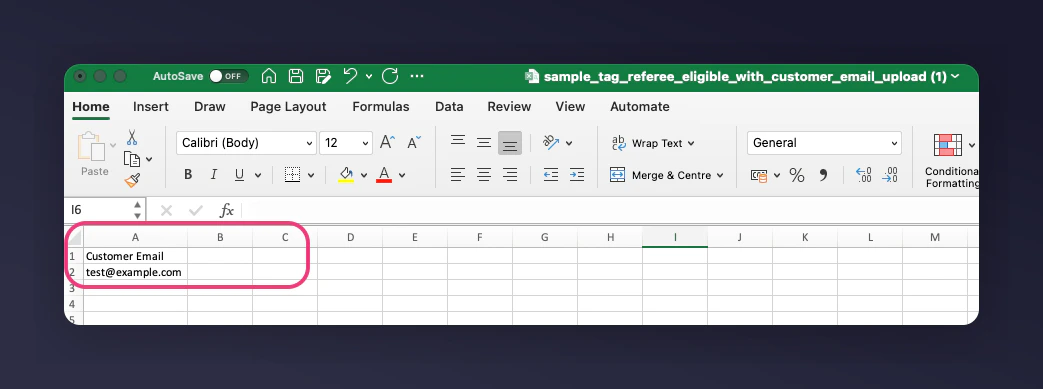1043x389 pixels.
Task: Open the Insert tab
Action: pos(151,106)
